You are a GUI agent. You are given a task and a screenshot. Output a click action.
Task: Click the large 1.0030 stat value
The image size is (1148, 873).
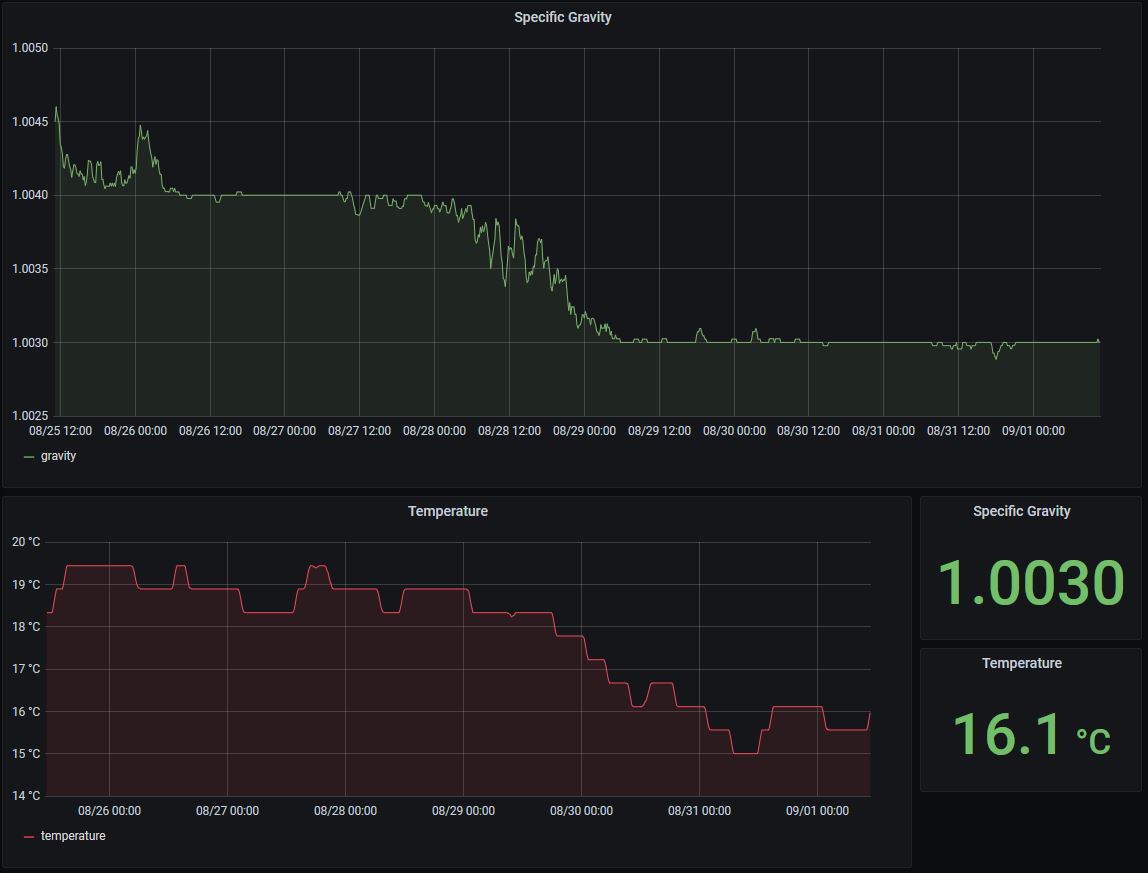pos(1030,583)
